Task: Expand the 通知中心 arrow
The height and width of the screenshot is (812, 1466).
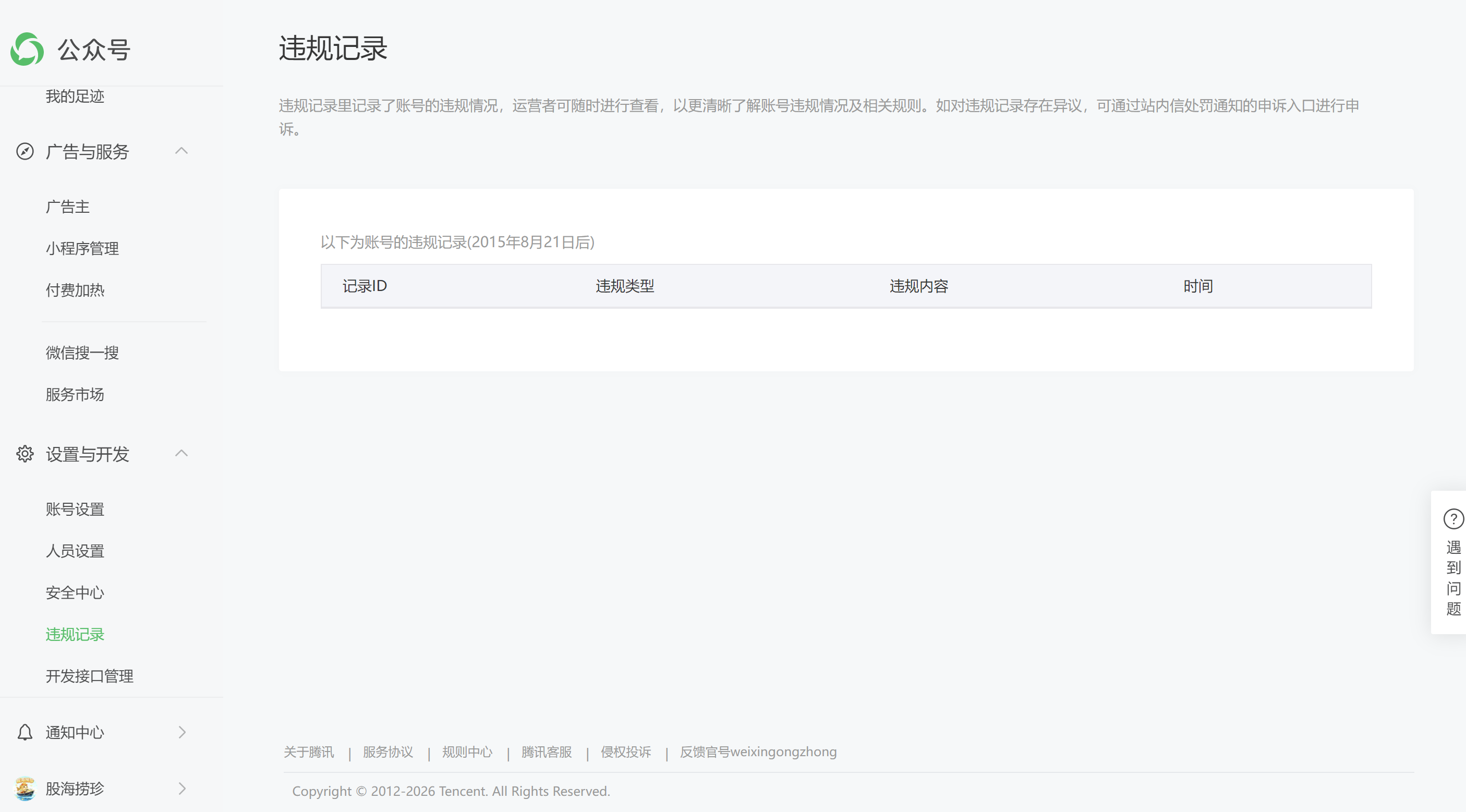Action: point(182,732)
